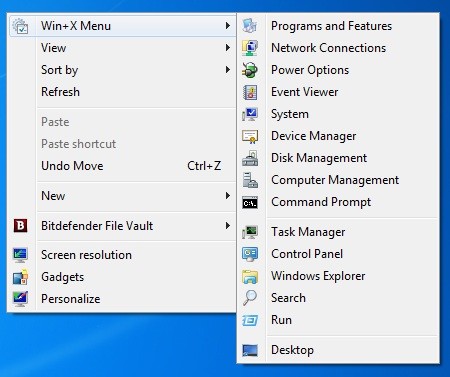Screen dimensions: 450x377
Task: Click the Task Manager icon
Action: (250, 232)
